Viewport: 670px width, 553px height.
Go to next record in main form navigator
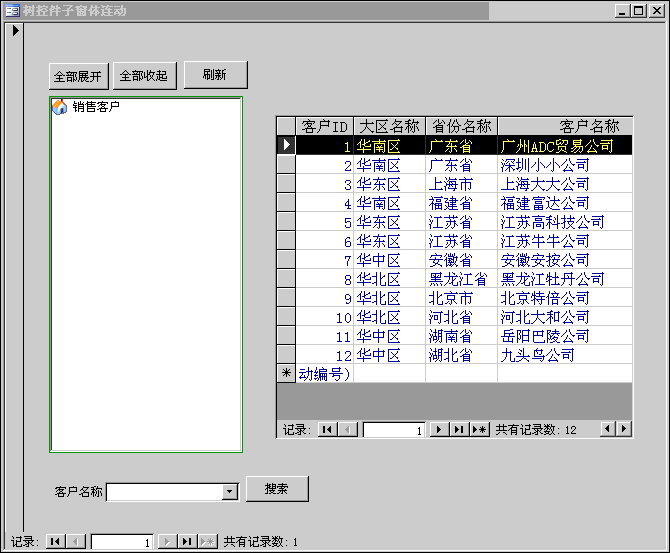[167, 541]
